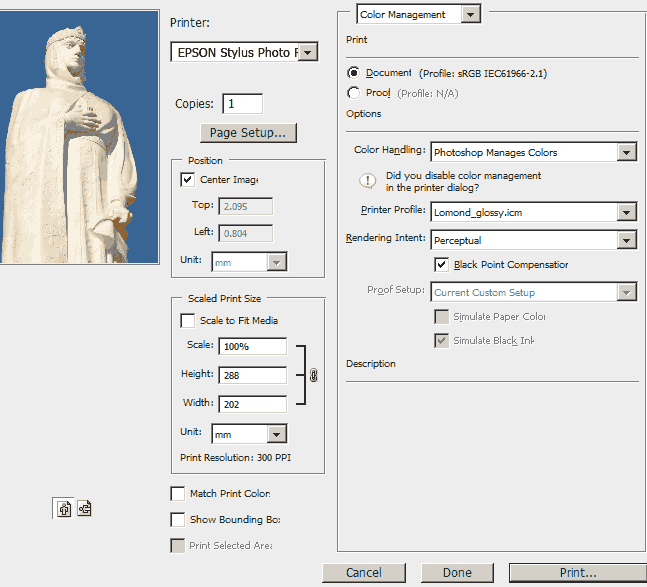This screenshot has width=647, height=587.
Task: Open the Printer dropdown list
Action: tap(308, 52)
